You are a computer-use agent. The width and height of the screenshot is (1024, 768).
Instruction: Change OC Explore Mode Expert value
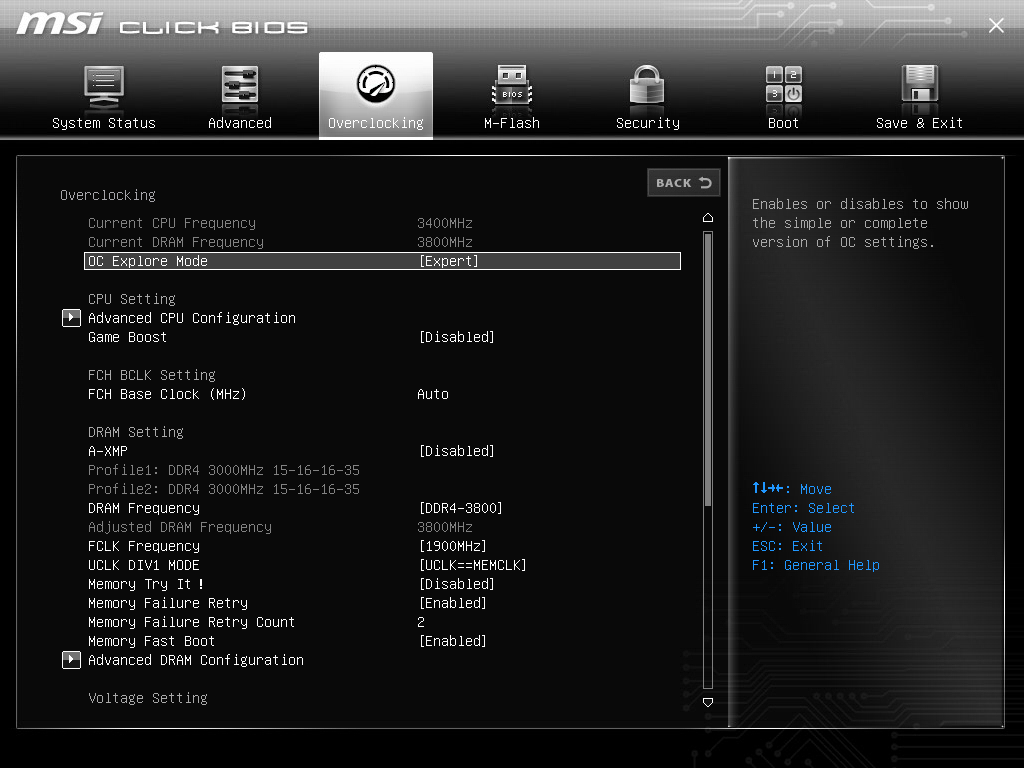[x=449, y=261]
